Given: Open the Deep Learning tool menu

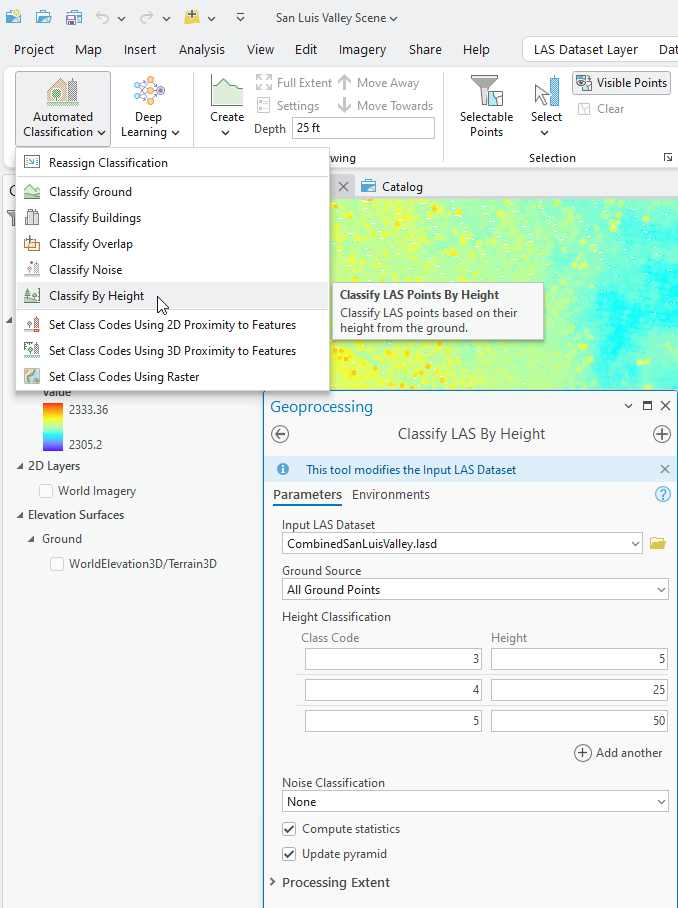Looking at the screenshot, I should pyautogui.click(x=148, y=107).
